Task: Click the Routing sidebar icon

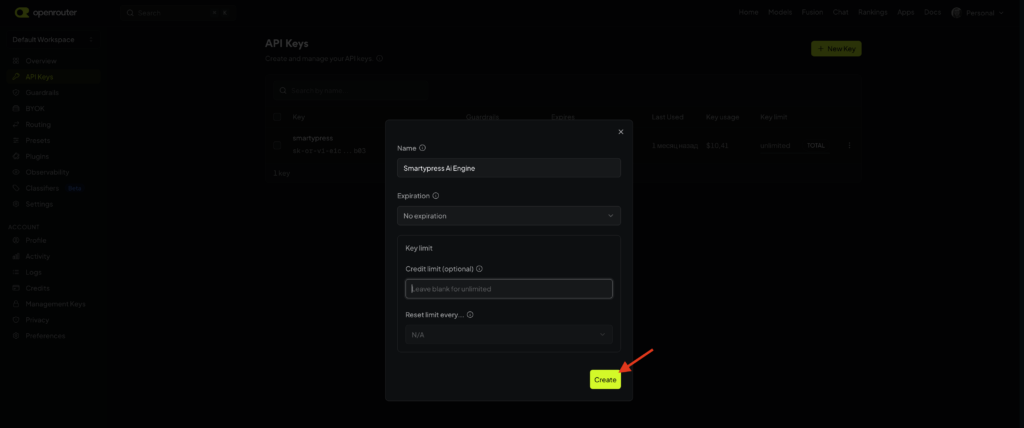Action: click(16, 125)
